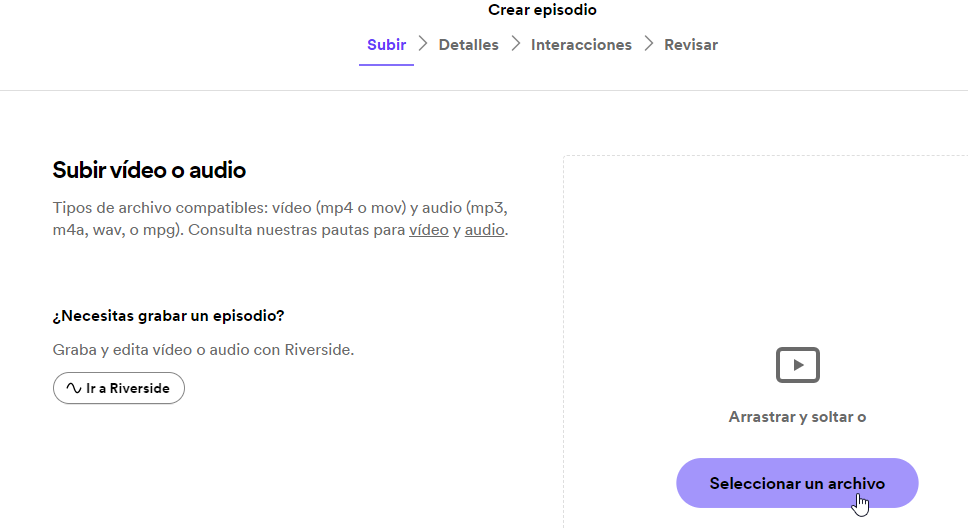Click the Seleccionar un archivo button
Image resolution: width=968 pixels, height=529 pixels.
797,483
